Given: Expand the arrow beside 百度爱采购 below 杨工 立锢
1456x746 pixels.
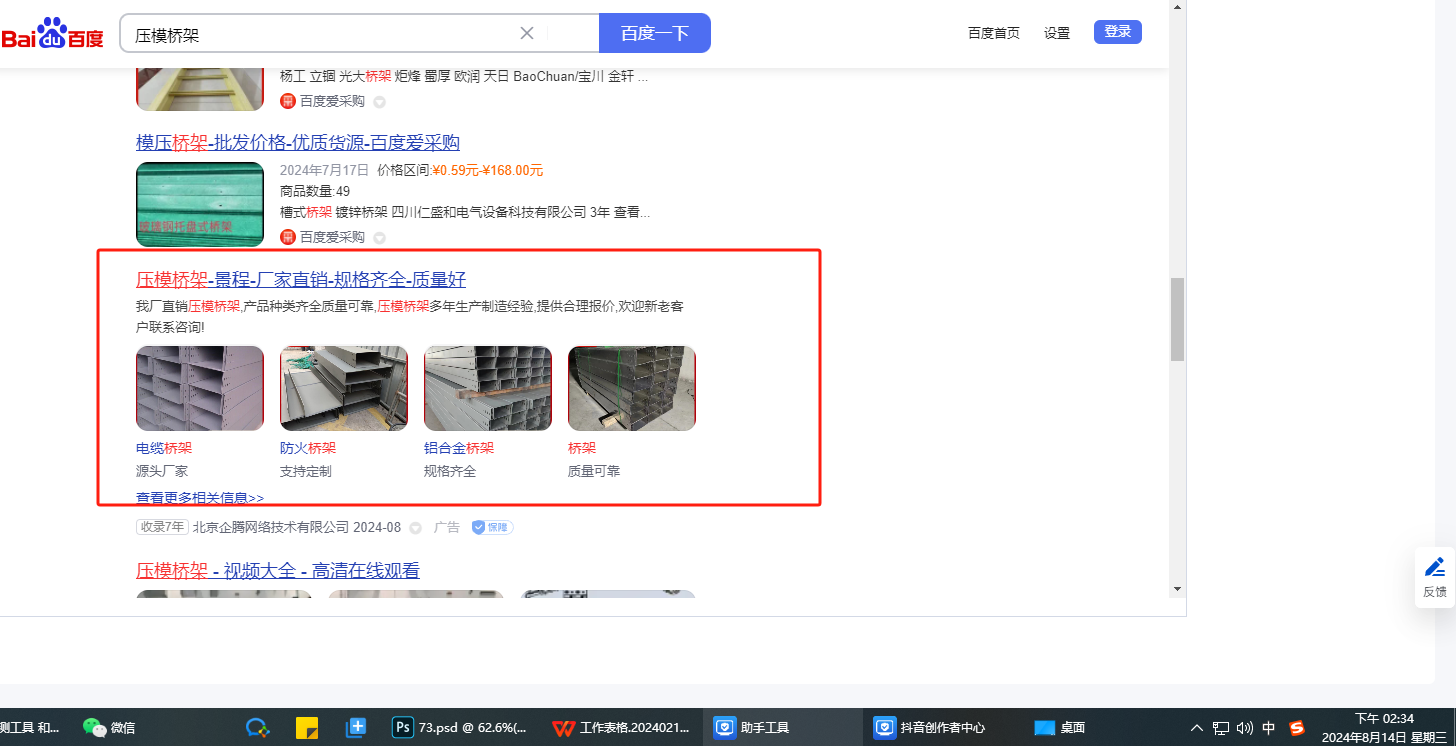Looking at the screenshot, I should tap(379, 102).
